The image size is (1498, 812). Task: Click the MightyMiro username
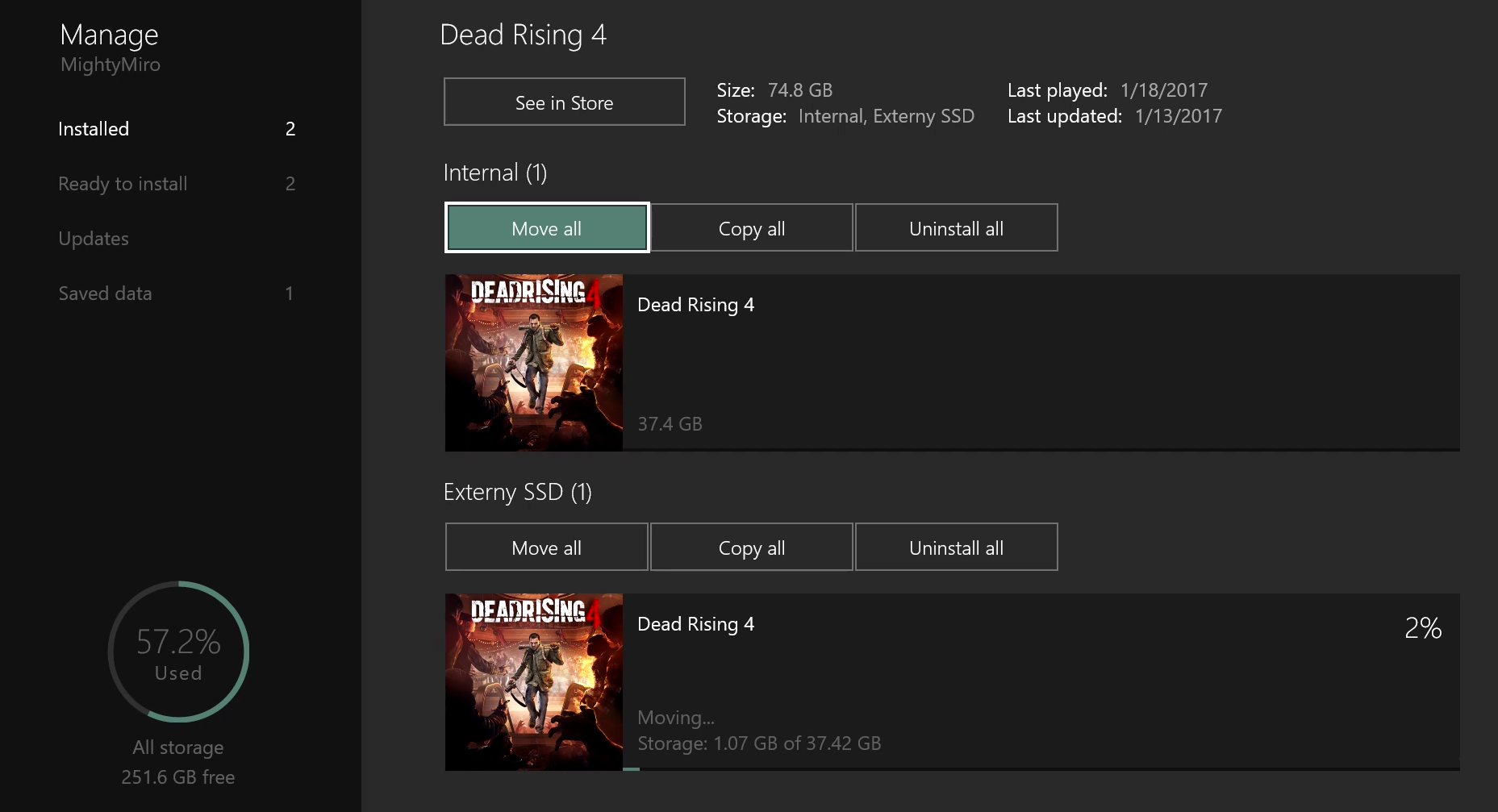[111, 65]
